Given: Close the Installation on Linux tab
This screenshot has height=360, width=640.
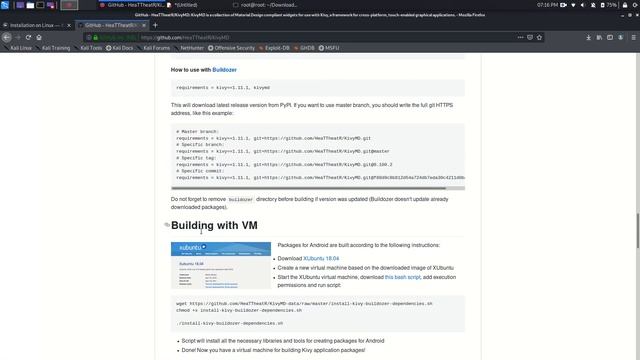Looking at the screenshot, I should [69, 25].
